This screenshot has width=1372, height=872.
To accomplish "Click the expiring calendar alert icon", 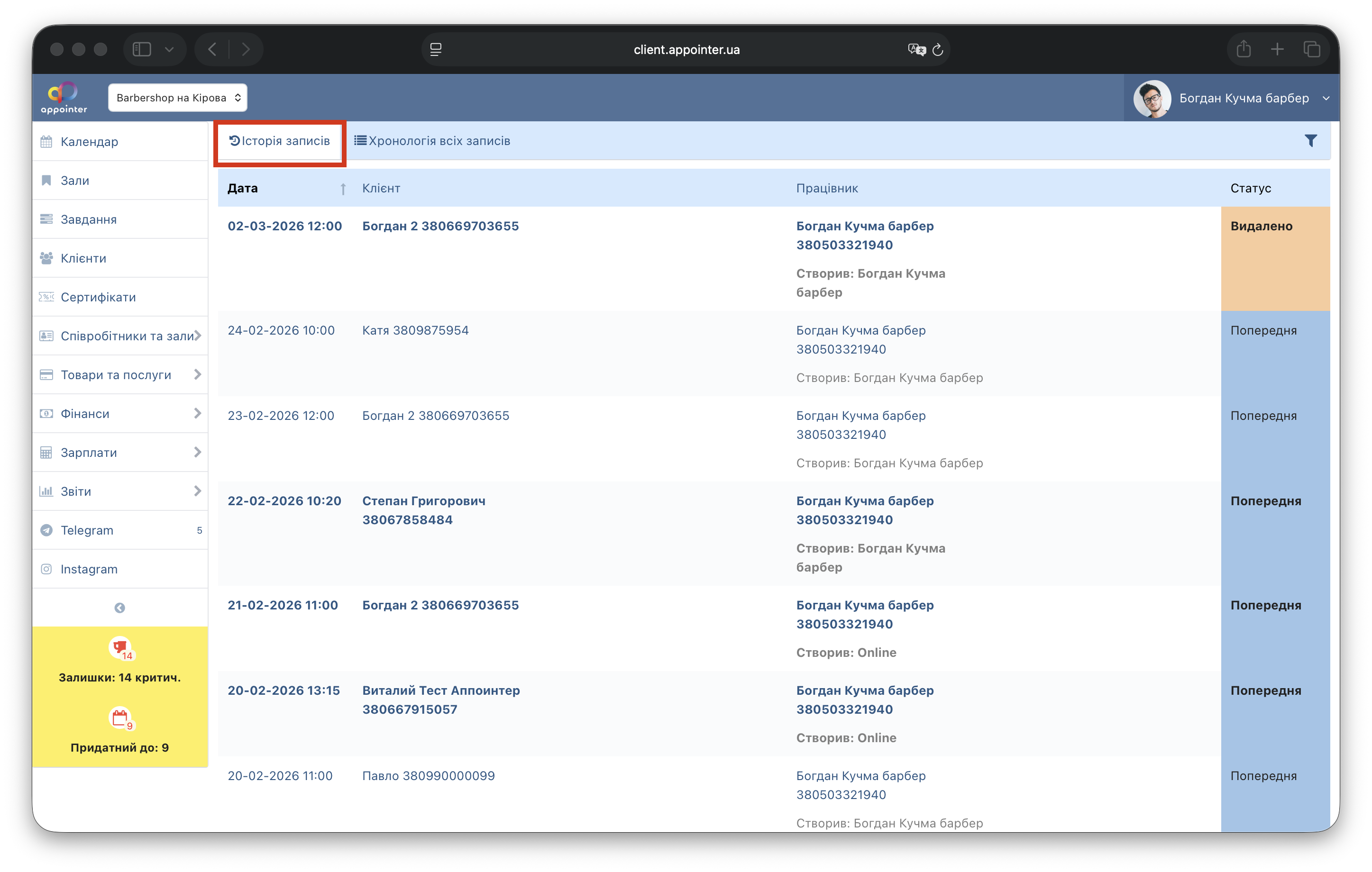I will [120, 718].
